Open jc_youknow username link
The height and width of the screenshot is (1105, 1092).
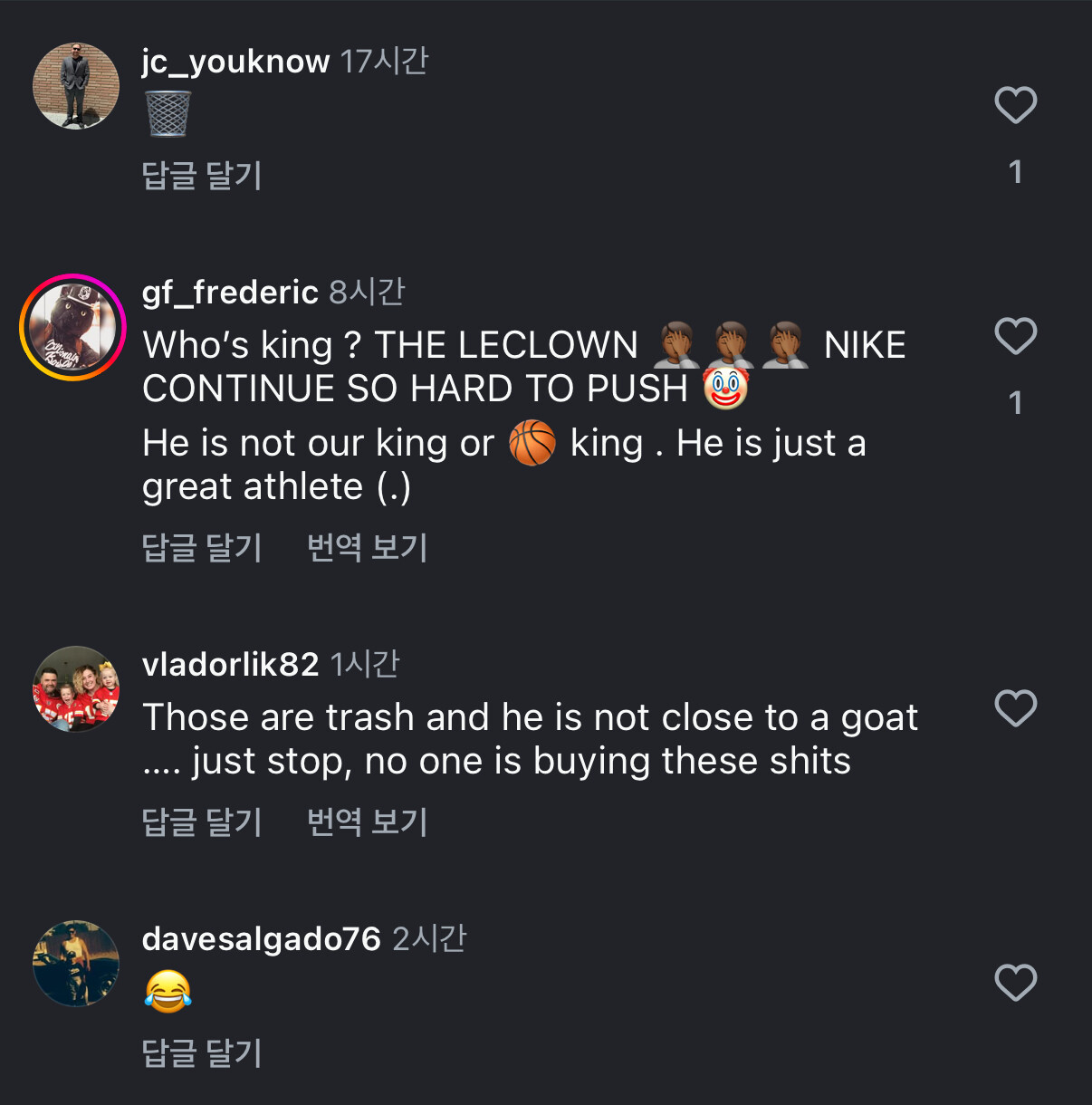point(235,62)
